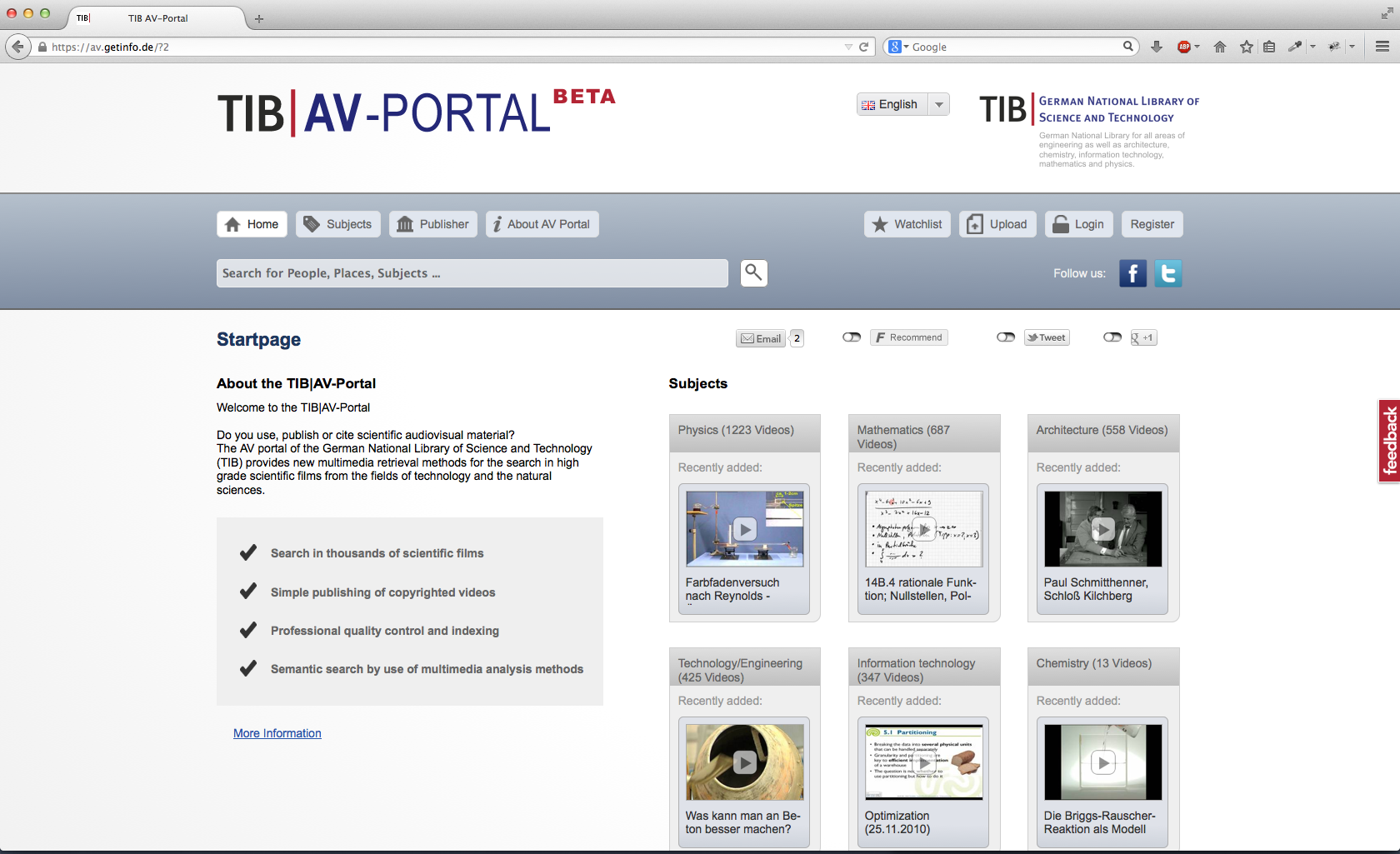Viewport: 1400px width, 854px height.
Task: Play the Farbfadenversuch nach Reynolds video thumbnail
Action: [x=744, y=529]
